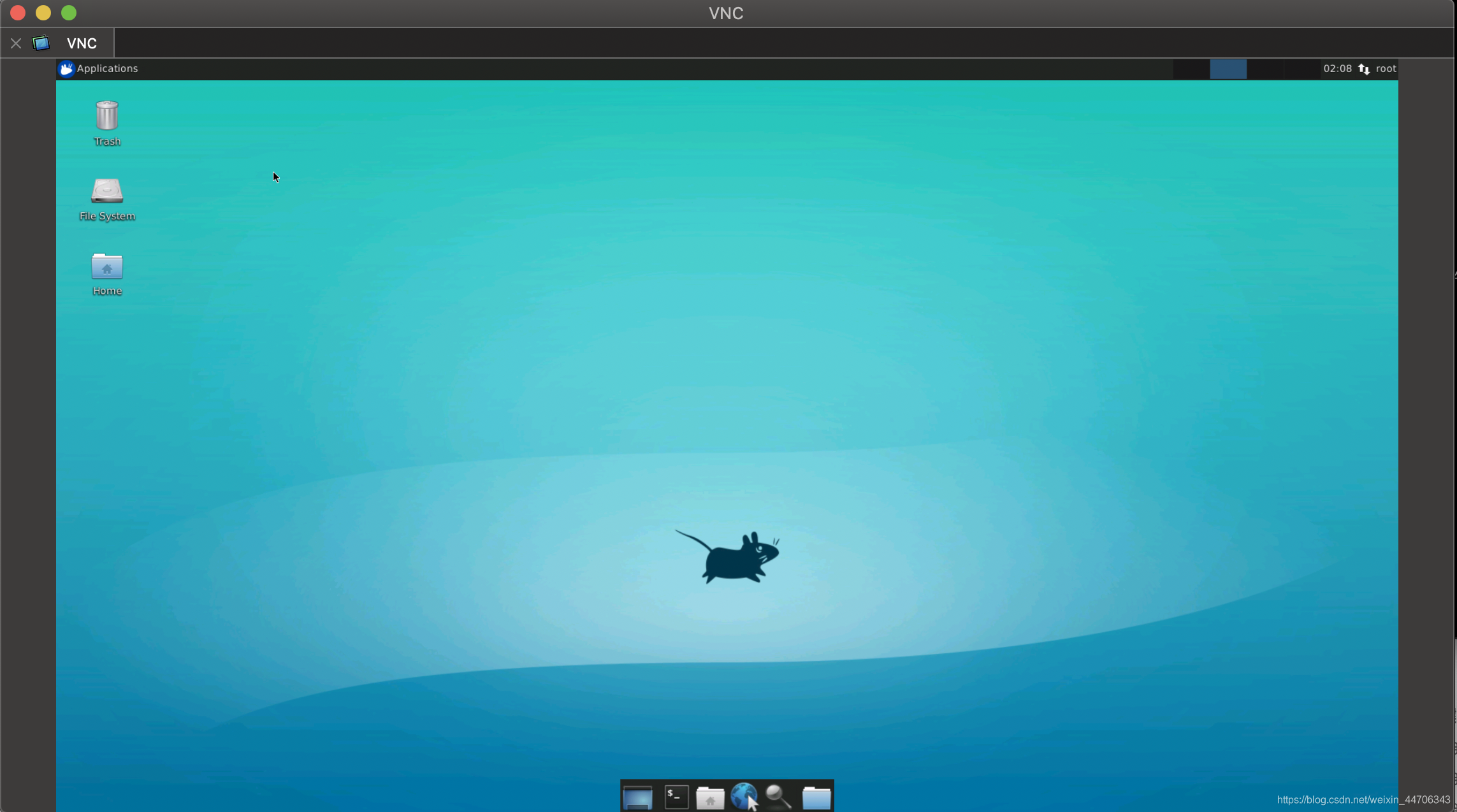This screenshot has height=812, width=1457.
Task: Open the Applications menu
Action: tap(106, 68)
